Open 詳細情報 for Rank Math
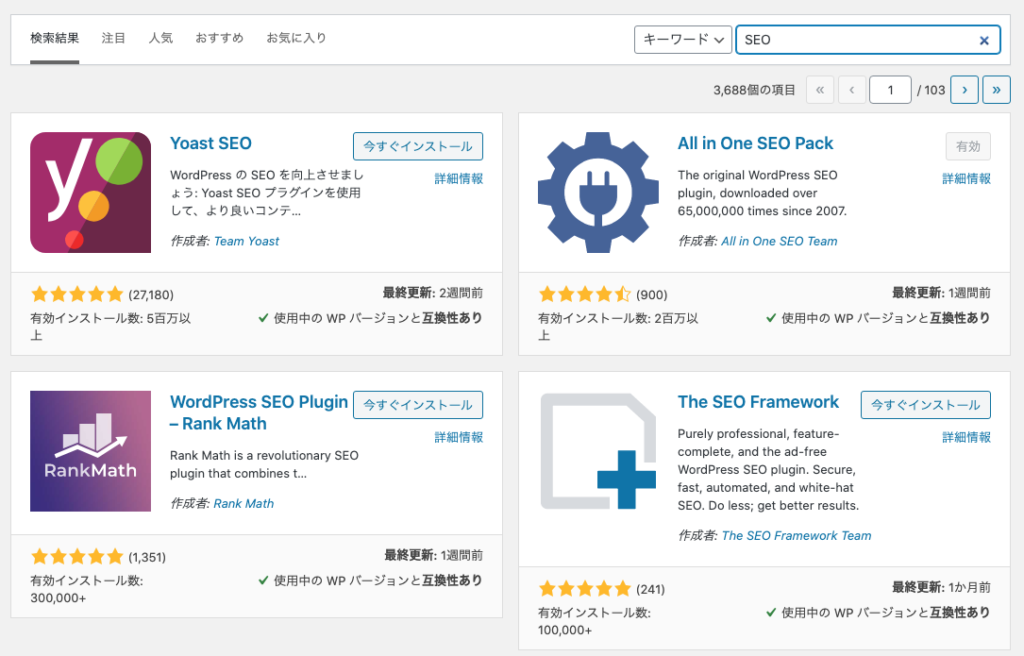 click(458, 437)
